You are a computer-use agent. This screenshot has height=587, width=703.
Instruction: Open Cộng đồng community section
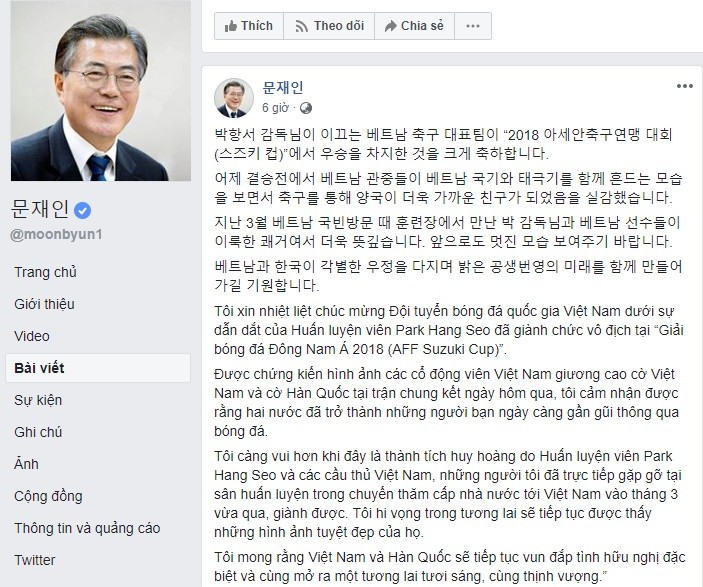(48, 496)
